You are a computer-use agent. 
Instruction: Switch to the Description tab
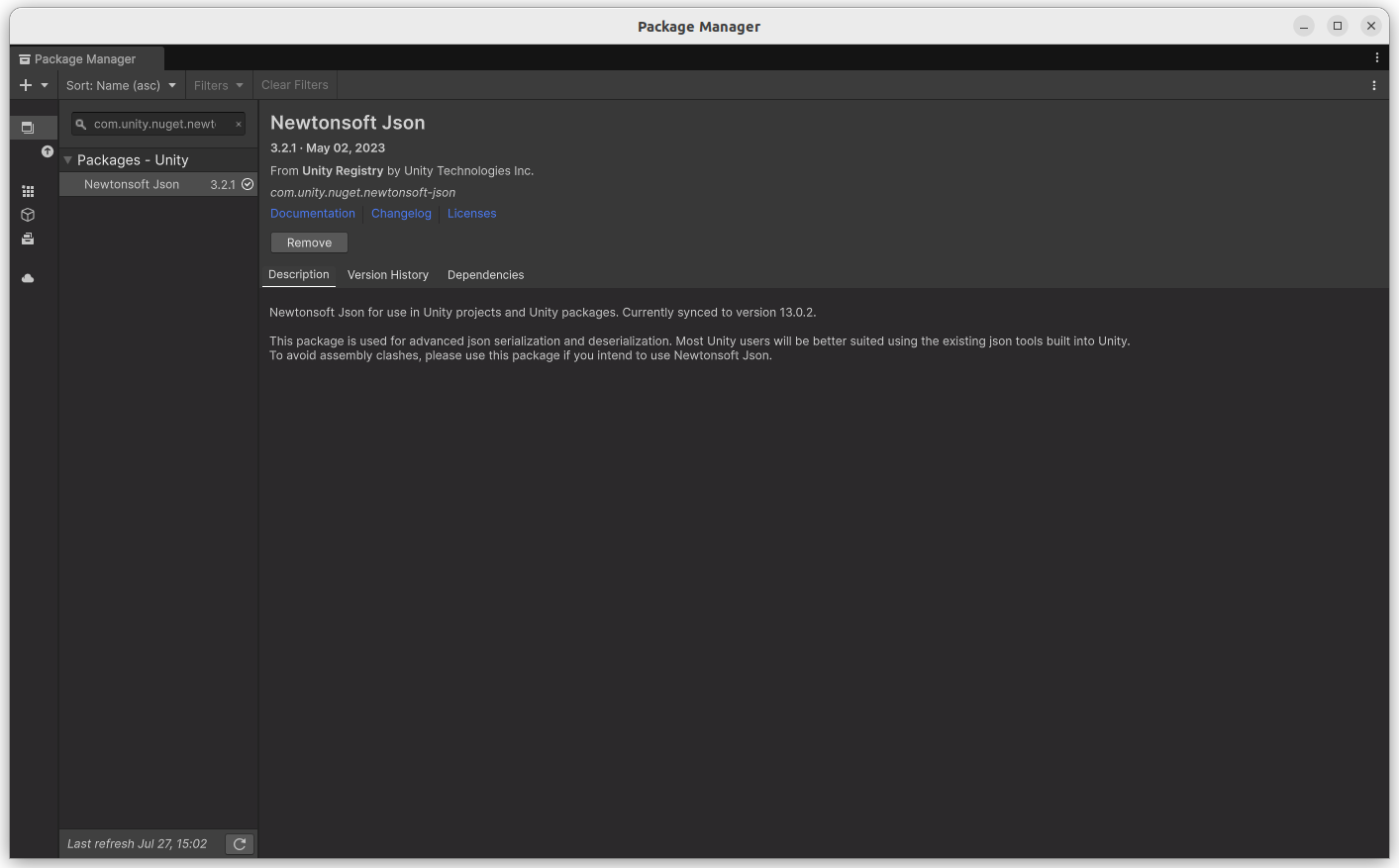tap(299, 275)
